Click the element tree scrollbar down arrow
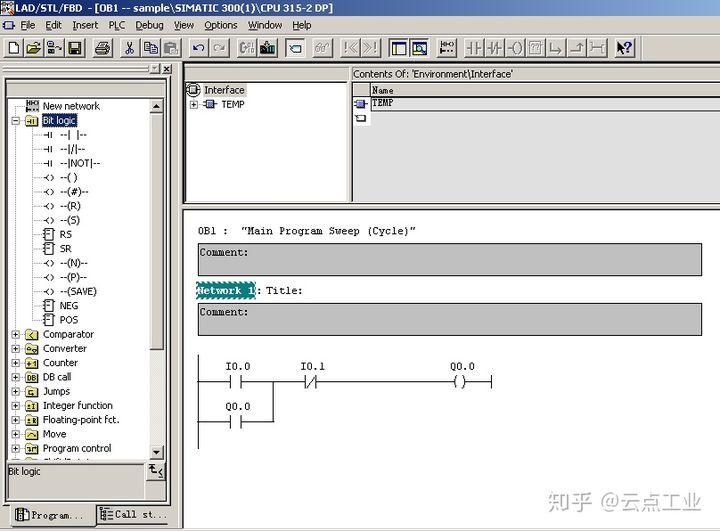The width and height of the screenshot is (720, 531). coord(156,452)
